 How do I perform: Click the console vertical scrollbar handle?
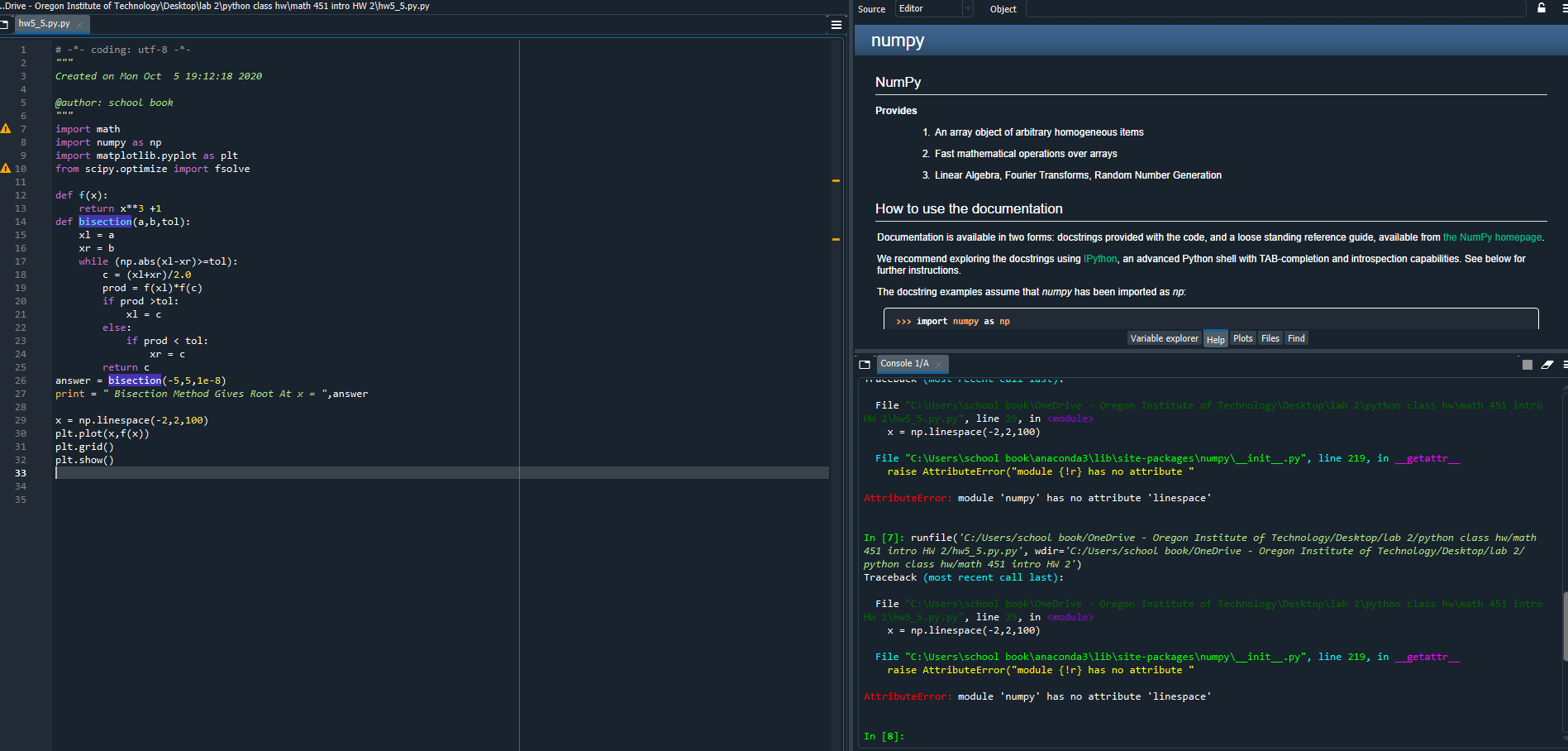[x=1564, y=625]
